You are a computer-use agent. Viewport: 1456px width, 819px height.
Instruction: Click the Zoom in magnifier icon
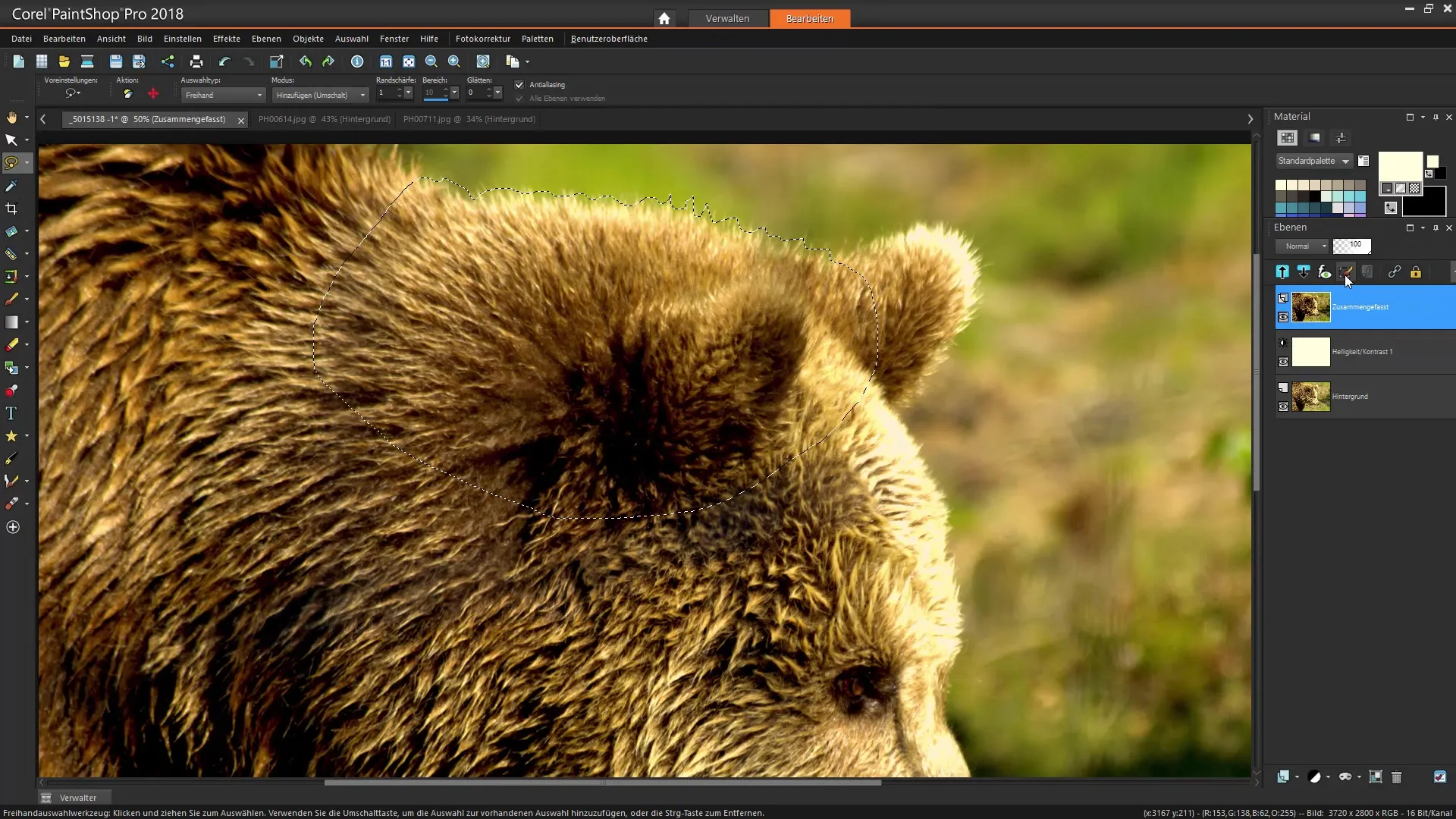coord(454,61)
